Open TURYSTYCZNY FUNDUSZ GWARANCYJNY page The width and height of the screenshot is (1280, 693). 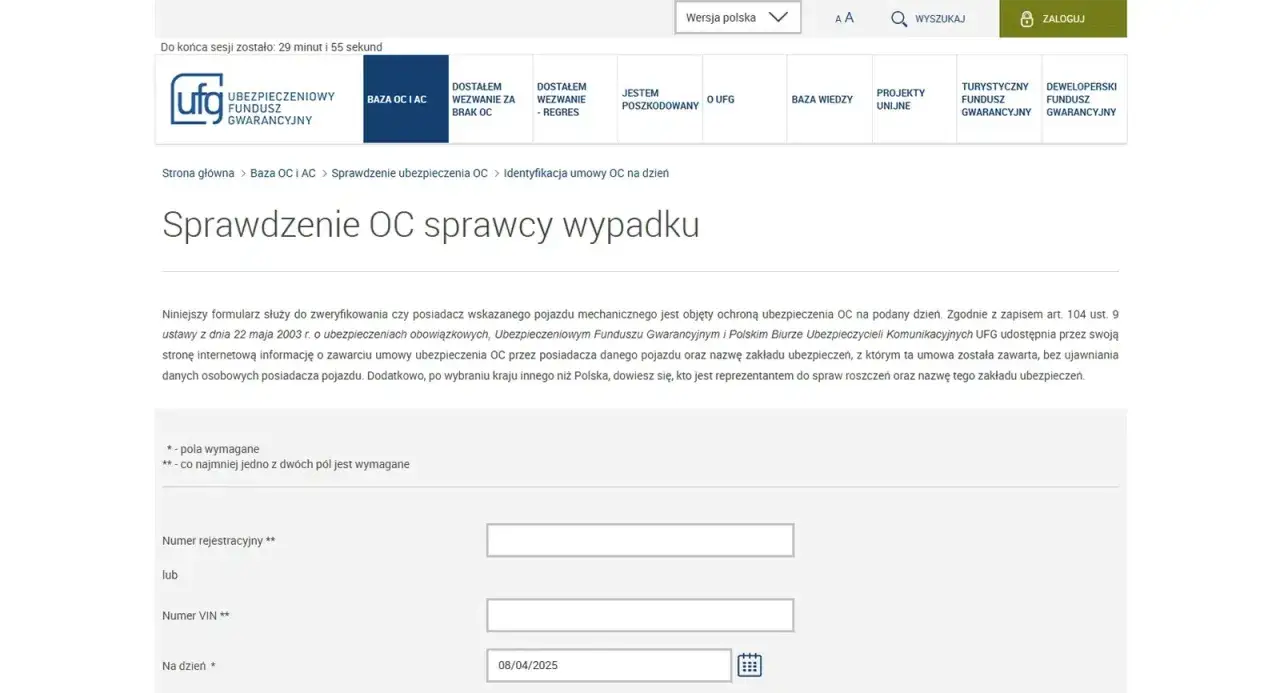click(997, 99)
